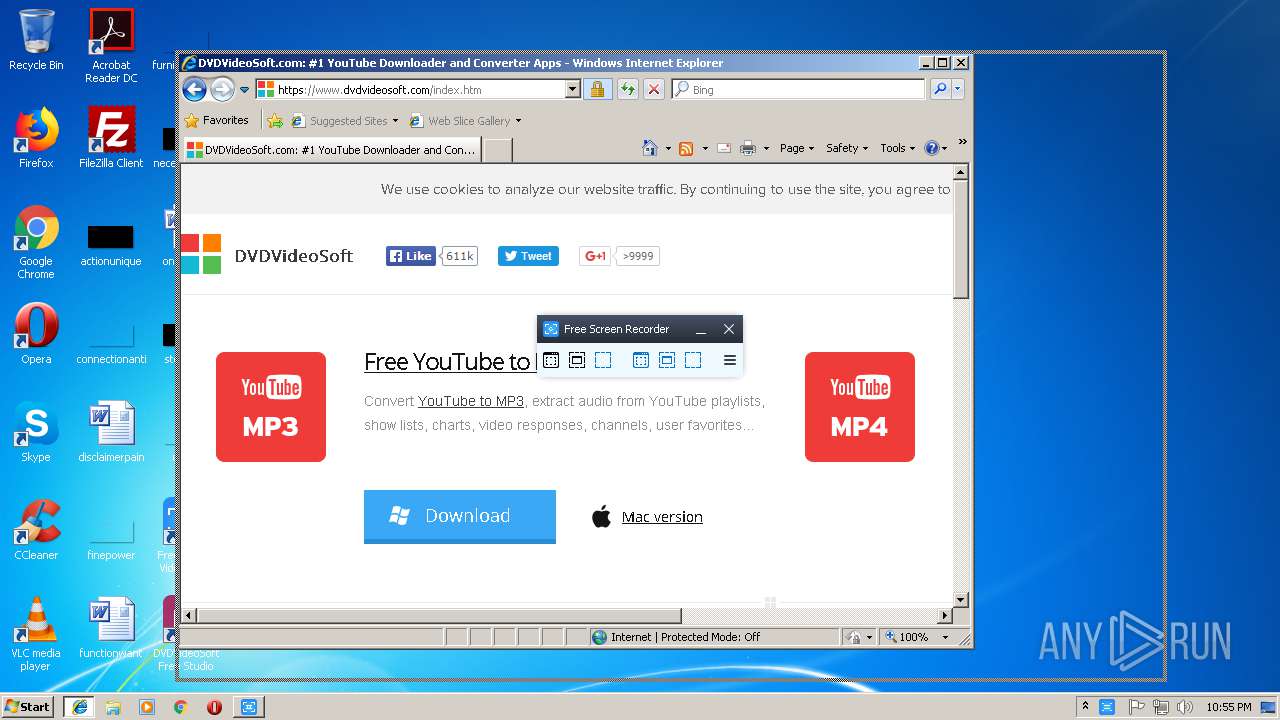Click Free Screen Recorder taskbar icon
The width and height of the screenshot is (1280, 720).
point(248,707)
